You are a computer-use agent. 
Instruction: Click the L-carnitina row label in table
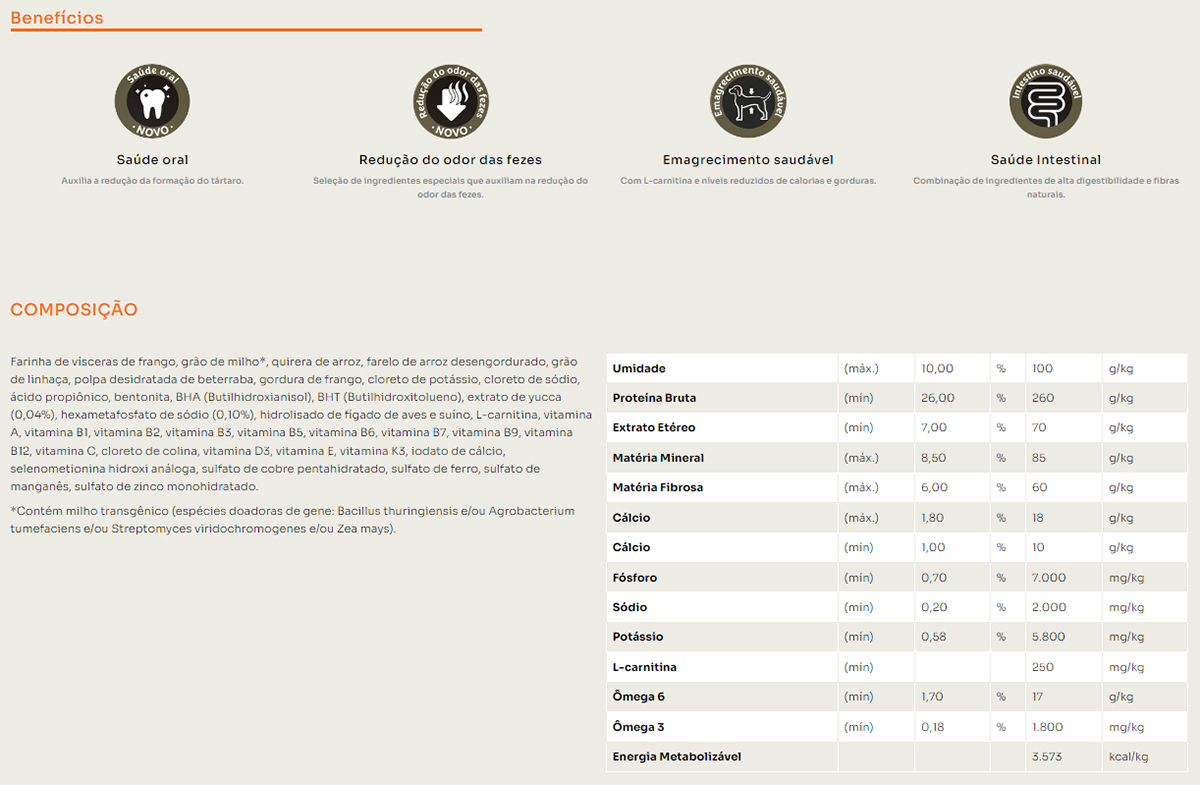[644, 667]
